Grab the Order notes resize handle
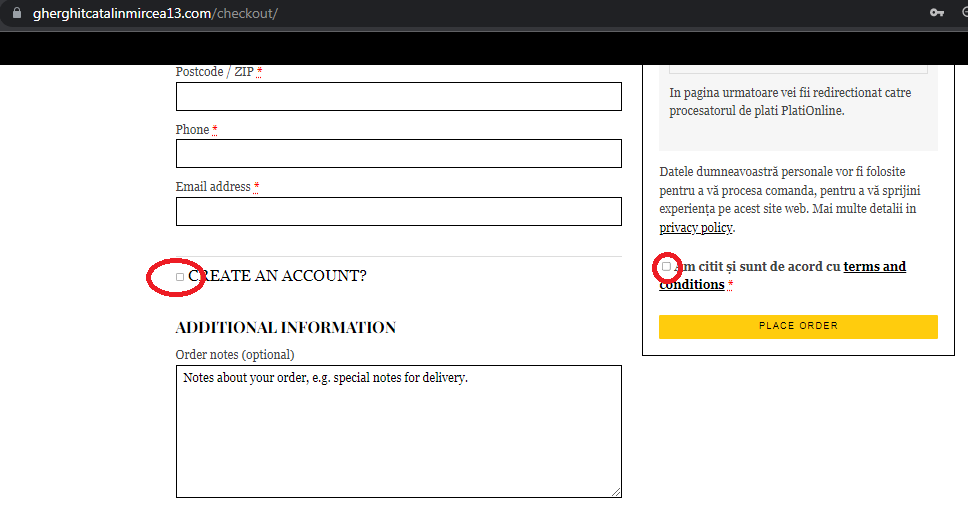The image size is (968, 515). tap(616, 492)
